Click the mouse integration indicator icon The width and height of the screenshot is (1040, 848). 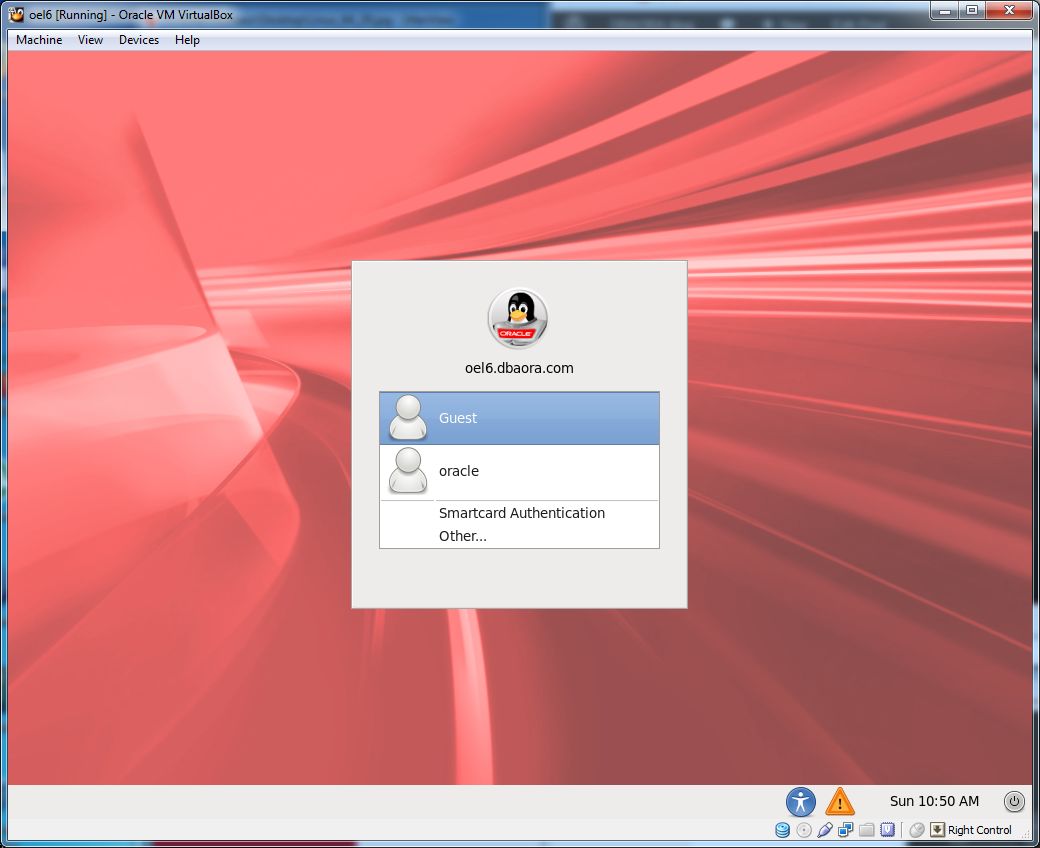[x=917, y=829]
